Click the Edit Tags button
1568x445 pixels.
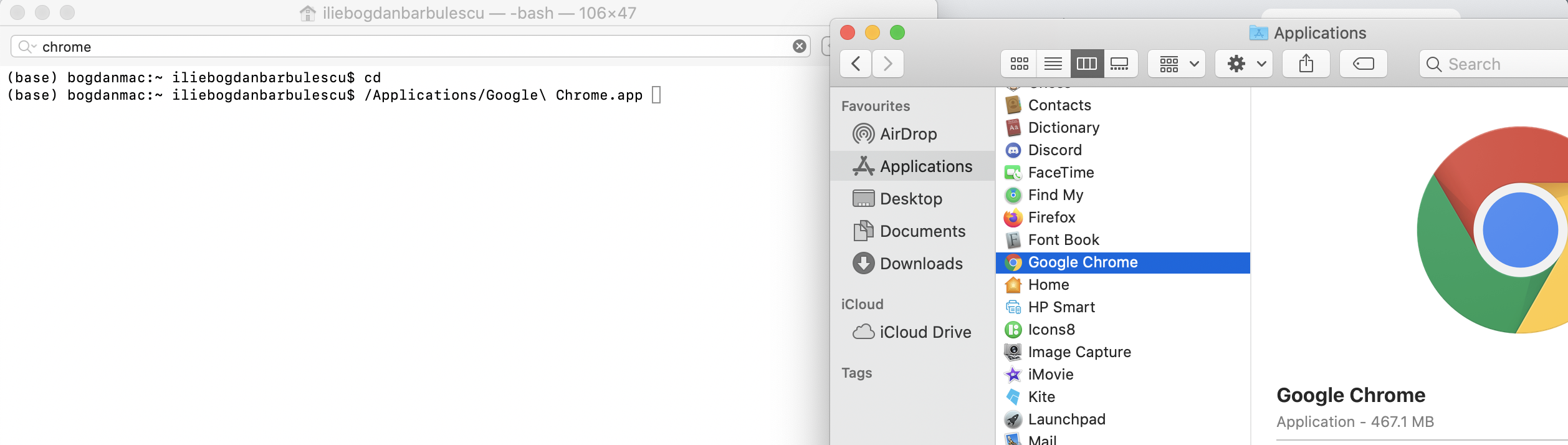pyautogui.click(x=1363, y=64)
